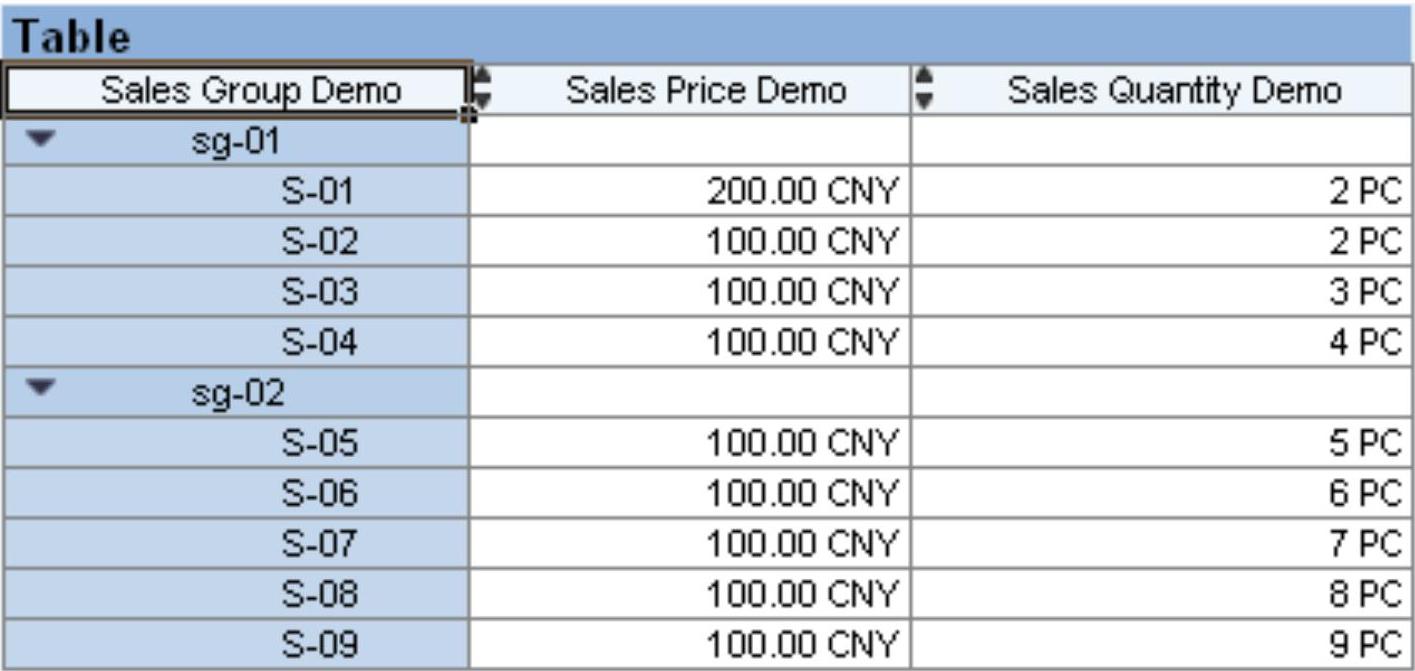This screenshot has width=1415, height=671.
Task: Select row S-02 in the table
Action: [318, 242]
